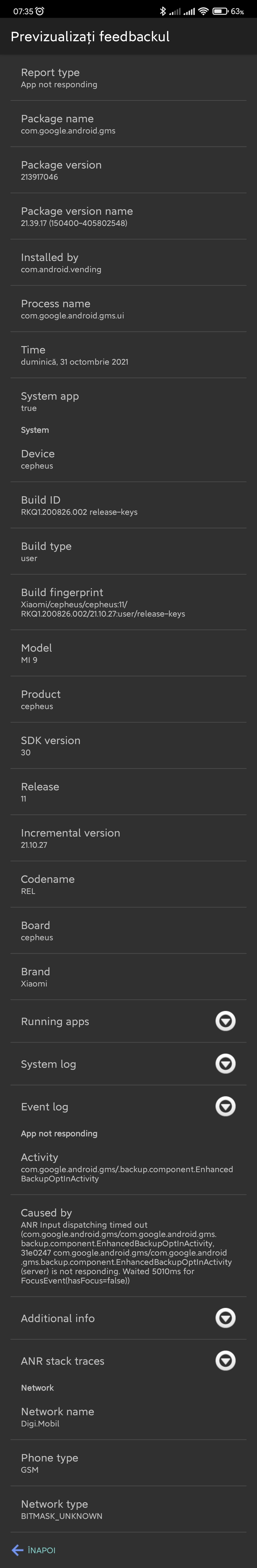257x1568 pixels.
Task: Expand the System log arrow icon
Action: (225, 1063)
